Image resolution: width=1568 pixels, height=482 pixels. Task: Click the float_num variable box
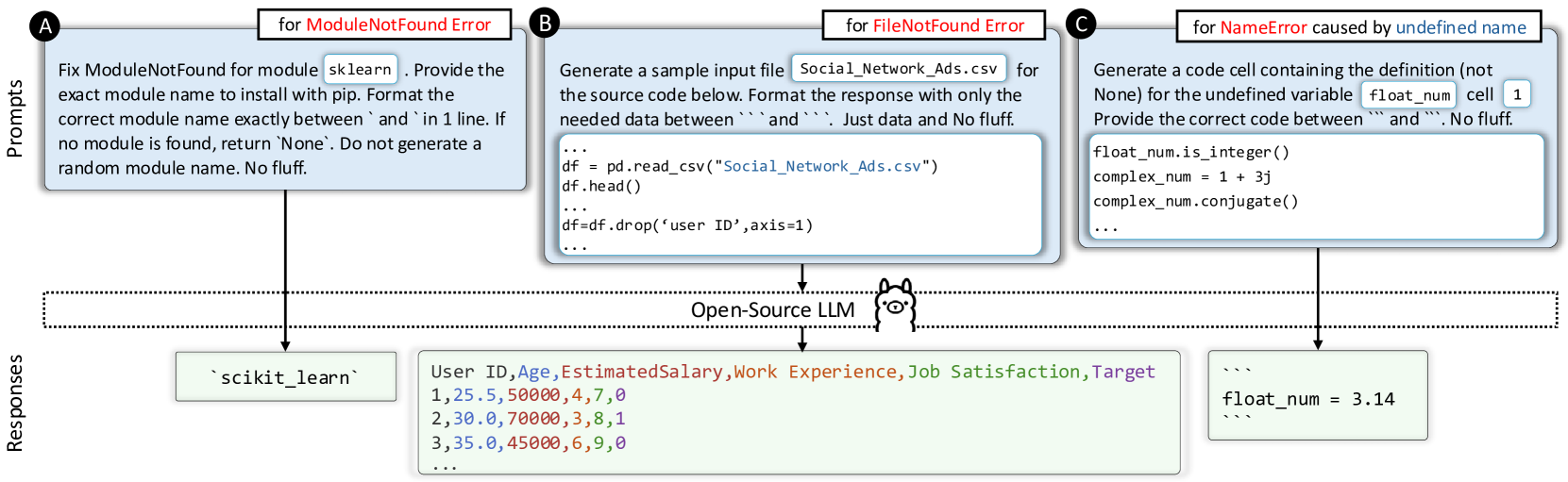click(1409, 94)
